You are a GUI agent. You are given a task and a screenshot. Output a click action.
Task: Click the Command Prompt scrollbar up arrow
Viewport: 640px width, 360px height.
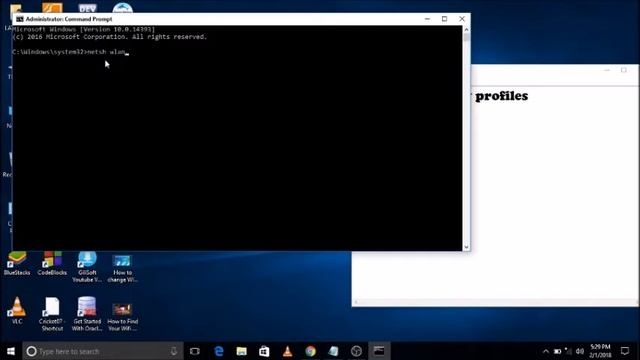(466, 29)
